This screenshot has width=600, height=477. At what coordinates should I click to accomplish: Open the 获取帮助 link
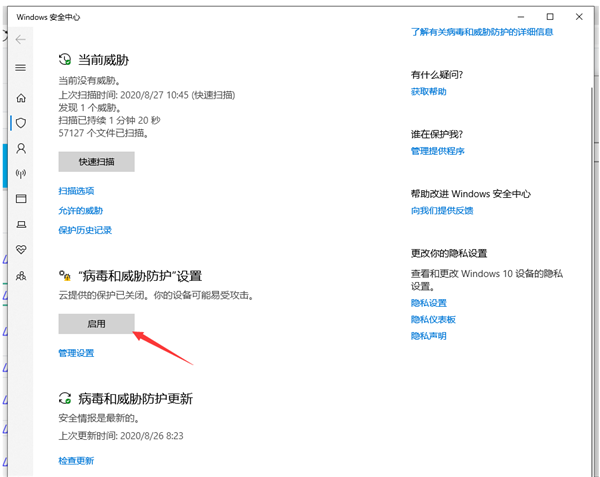(428, 92)
